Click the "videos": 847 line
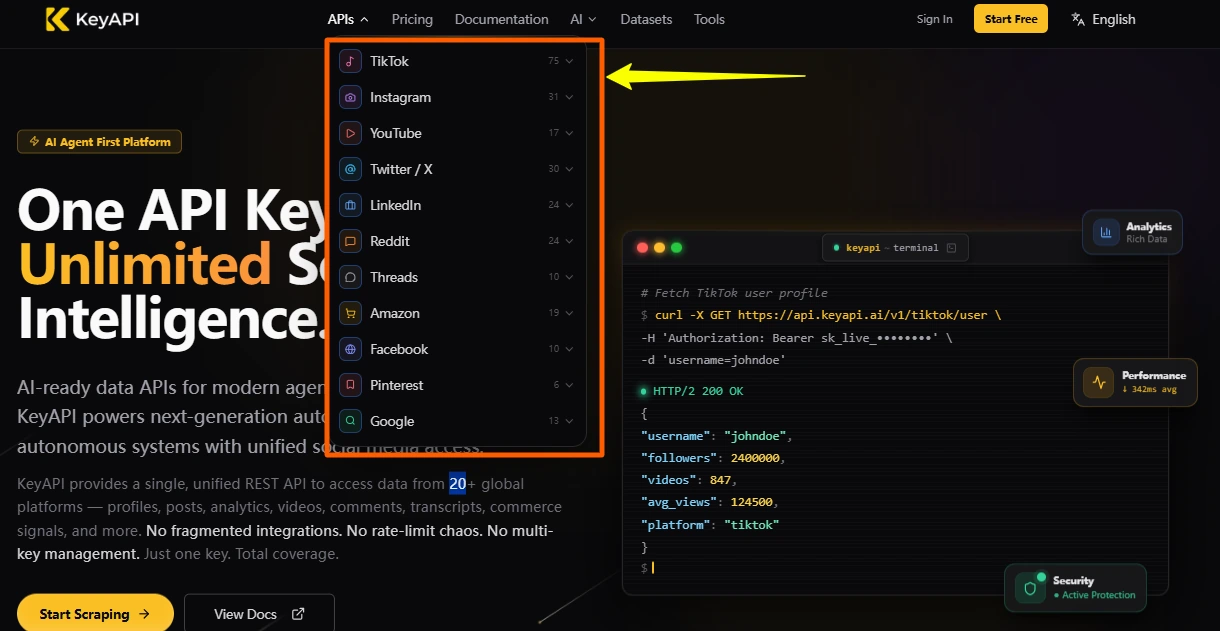This screenshot has height=631, width=1220. tap(688, 480)
